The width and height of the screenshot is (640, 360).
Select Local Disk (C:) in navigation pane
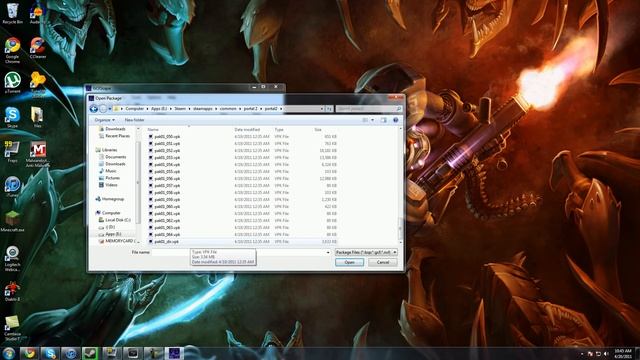tap(115, 220)
